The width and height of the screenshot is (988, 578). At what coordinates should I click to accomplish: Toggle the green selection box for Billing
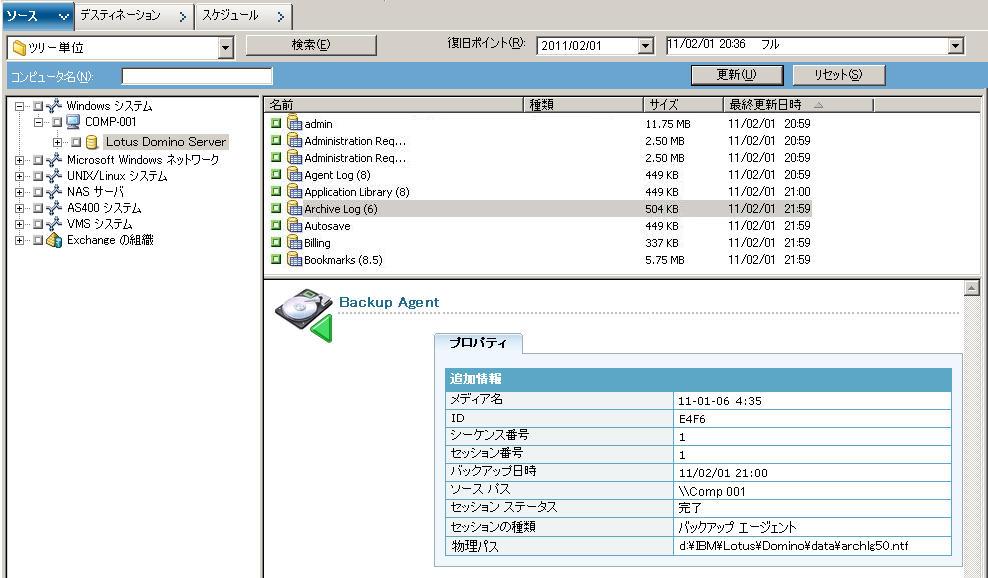click(x=277, y=243)
